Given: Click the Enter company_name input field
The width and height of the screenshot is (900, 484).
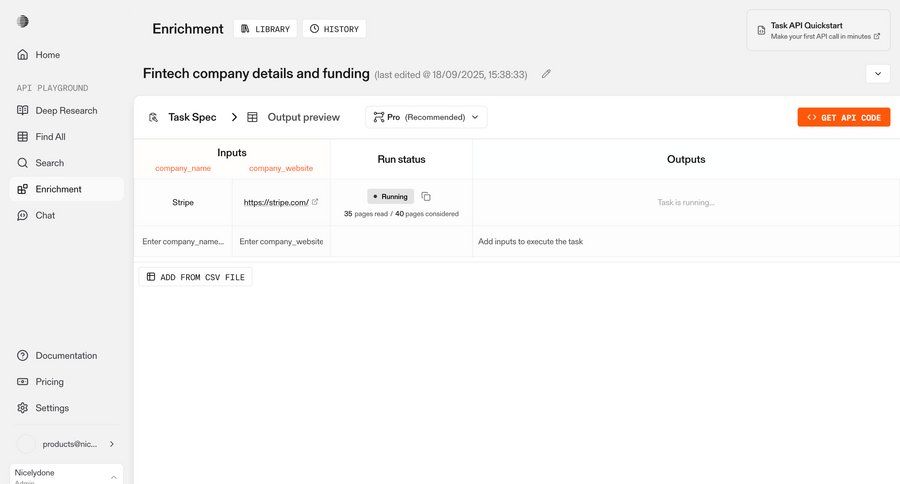Looking at the screenshot, I should [x=182, y=242].
